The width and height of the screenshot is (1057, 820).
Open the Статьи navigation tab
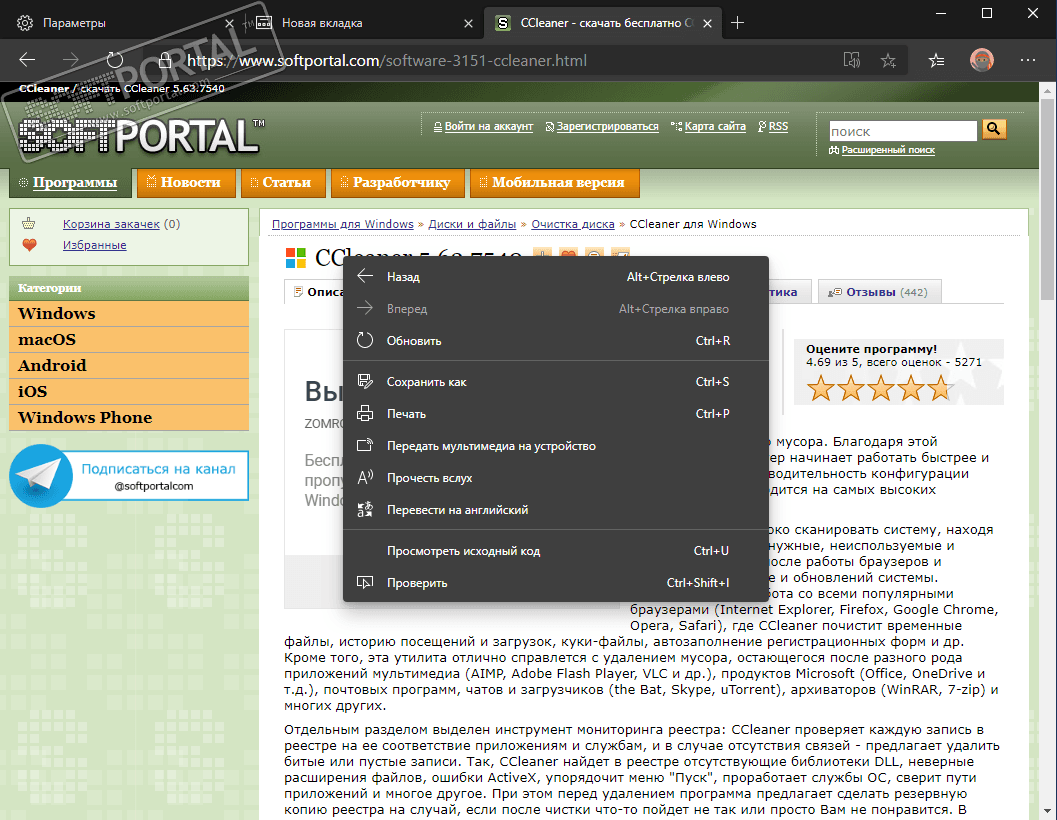pyautogui.click(x=282, y=182)
